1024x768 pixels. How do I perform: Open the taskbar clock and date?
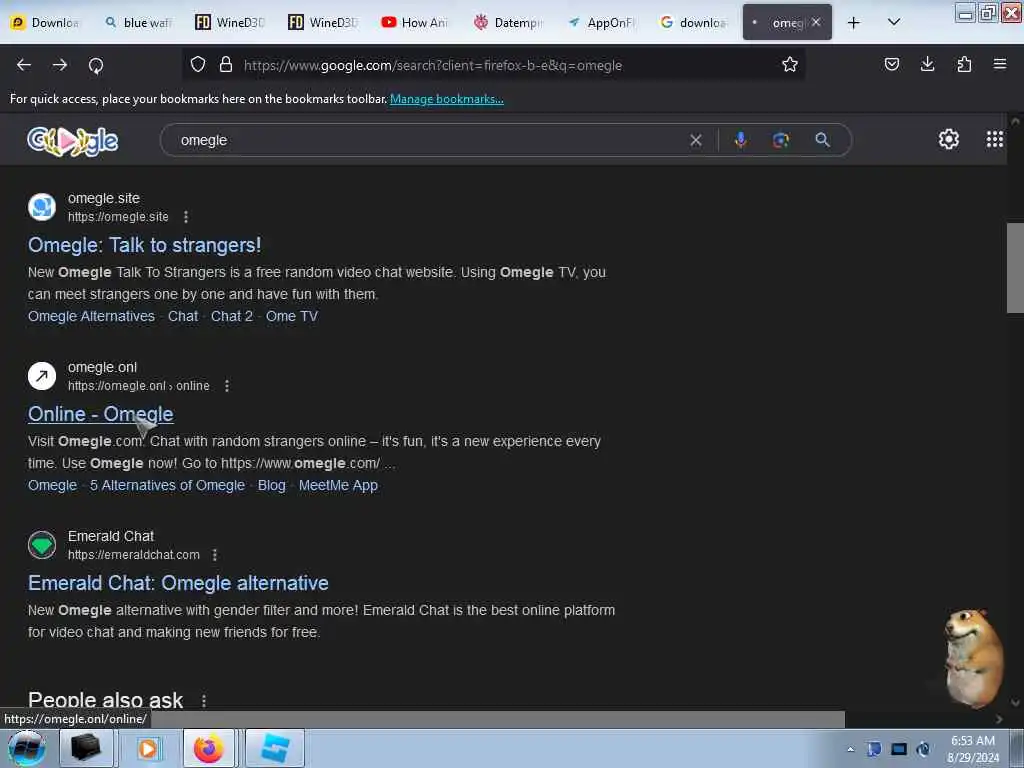973,749
